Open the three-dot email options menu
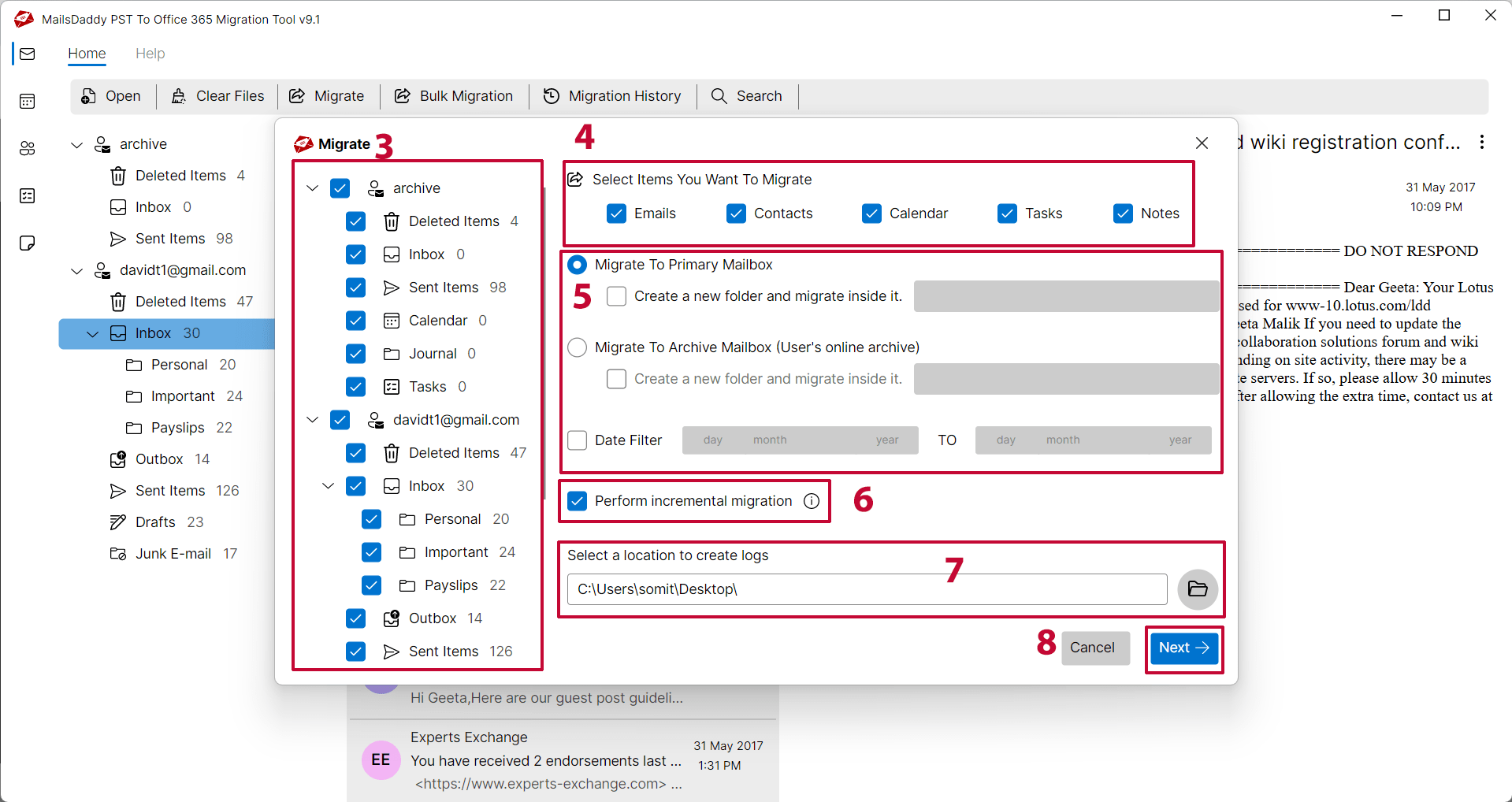The height and width of the screenshot is (802, 1512). click(x=1481, y=142)
